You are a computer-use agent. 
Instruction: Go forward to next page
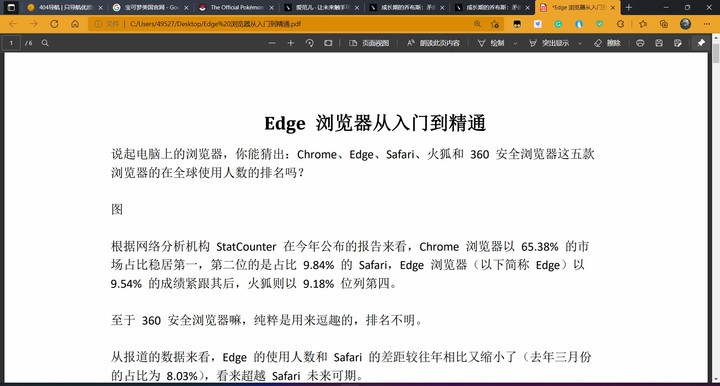click(x=34, y=24)
